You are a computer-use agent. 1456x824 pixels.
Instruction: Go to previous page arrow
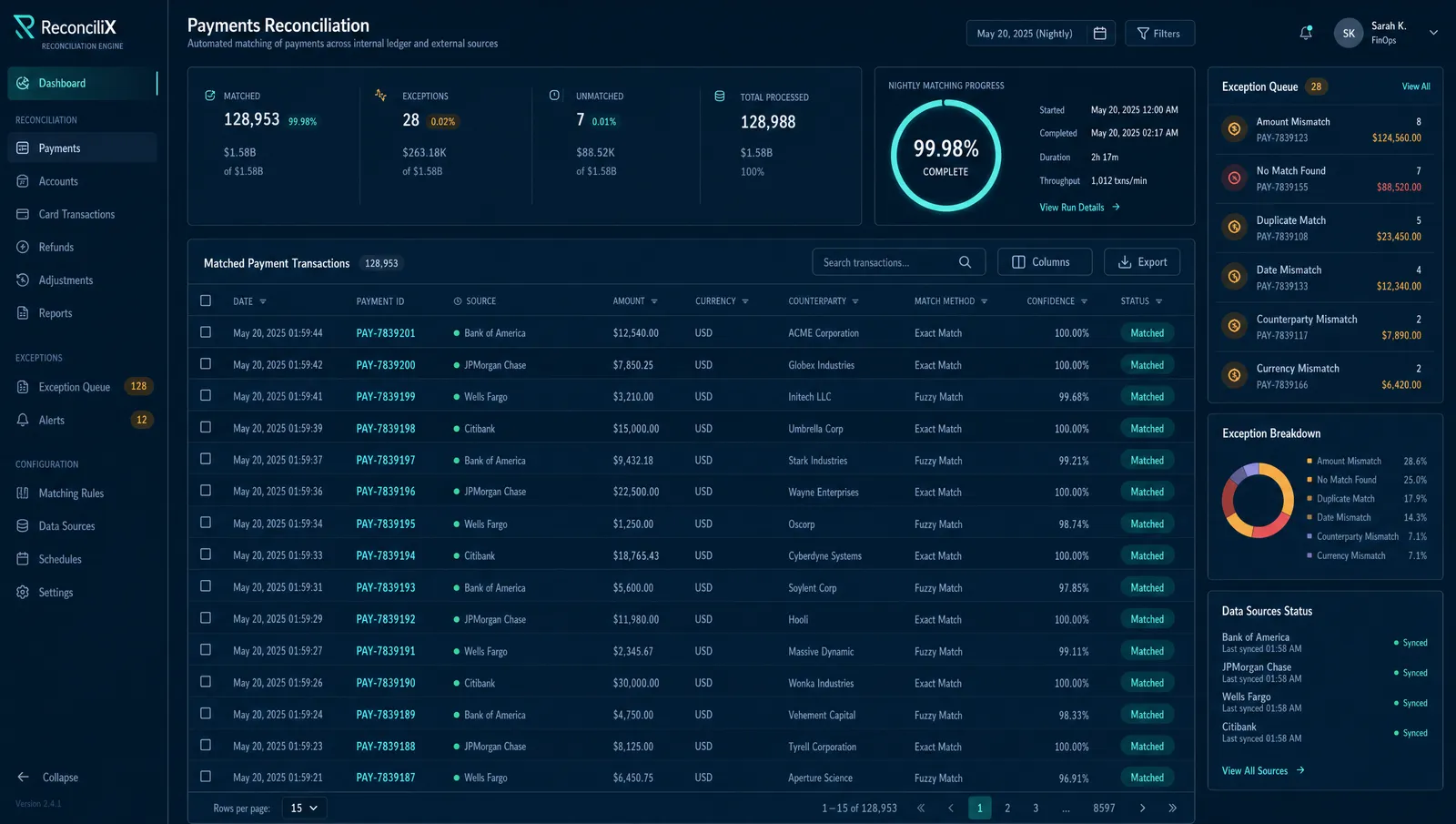[x=951, y=808]
